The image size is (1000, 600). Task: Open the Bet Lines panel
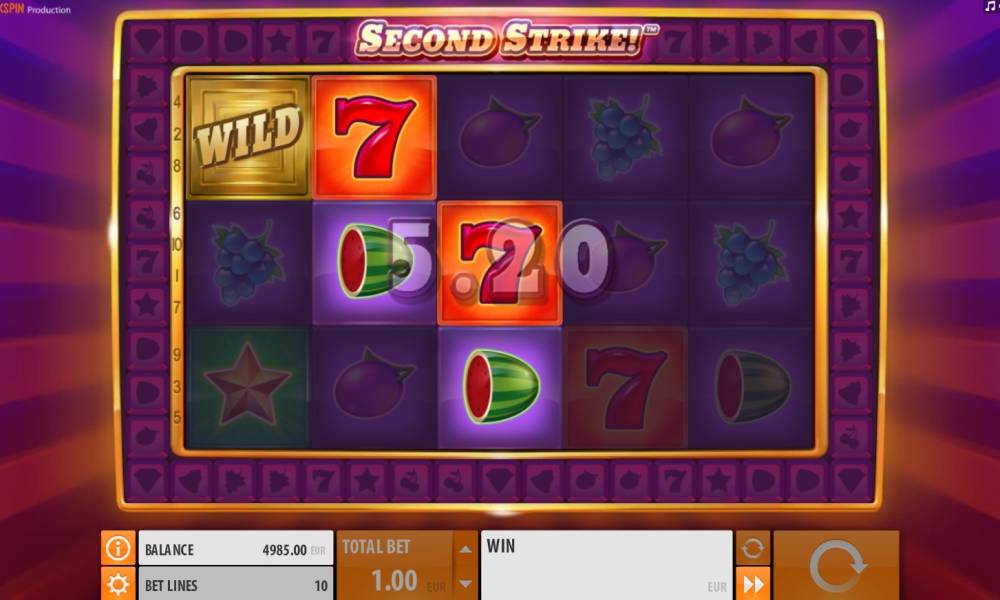[x=236, y=584]
